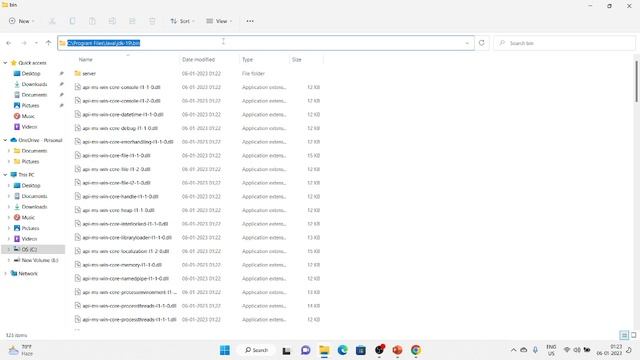
Task: Switch to large thumbnails view icon
Action: point(633,335)
